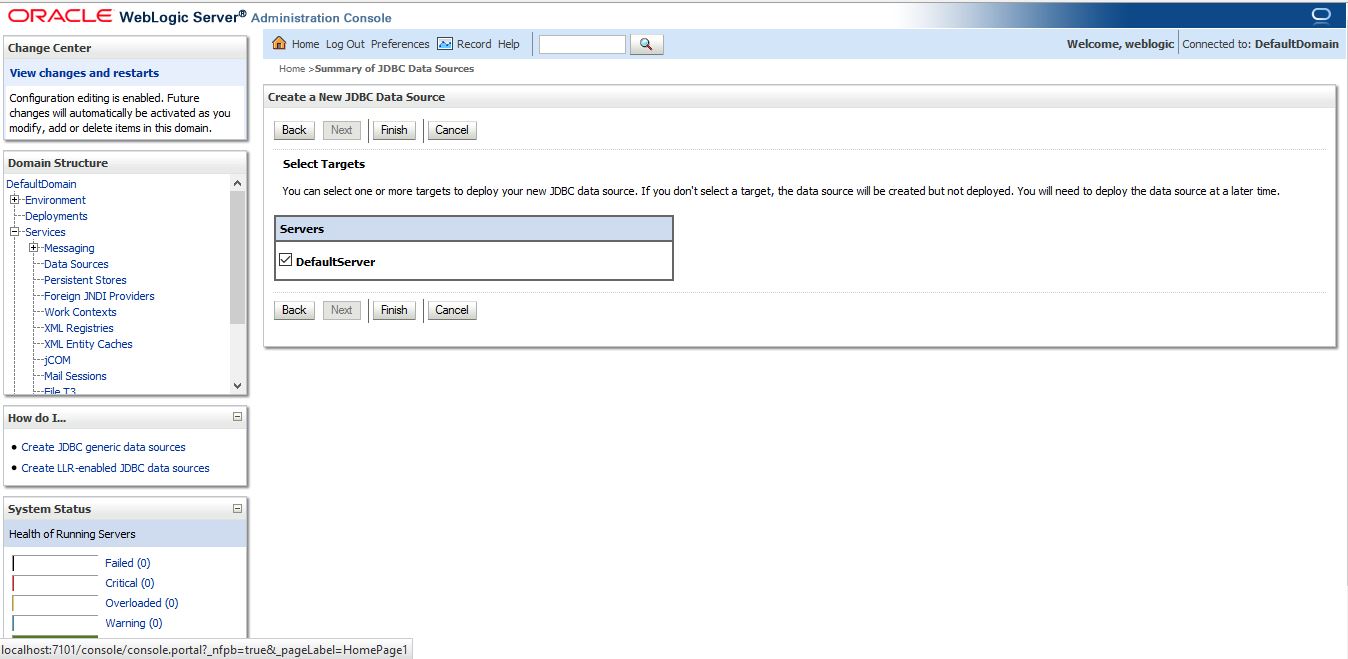Click scroll up arrow in Domain Structure

click(x=237, y=183)
